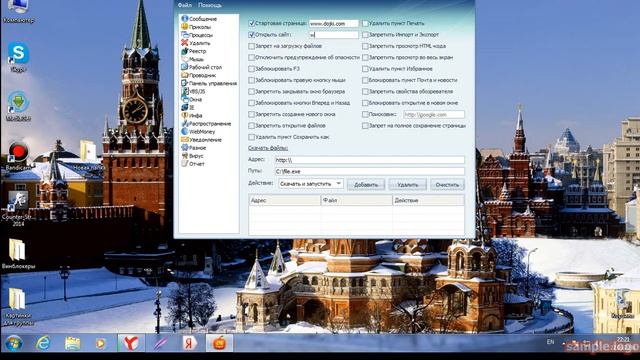Viewport: 640px width, 360px height.
Task: Select the VBS/JS sidebar item
Action: (x=193, y=91)
